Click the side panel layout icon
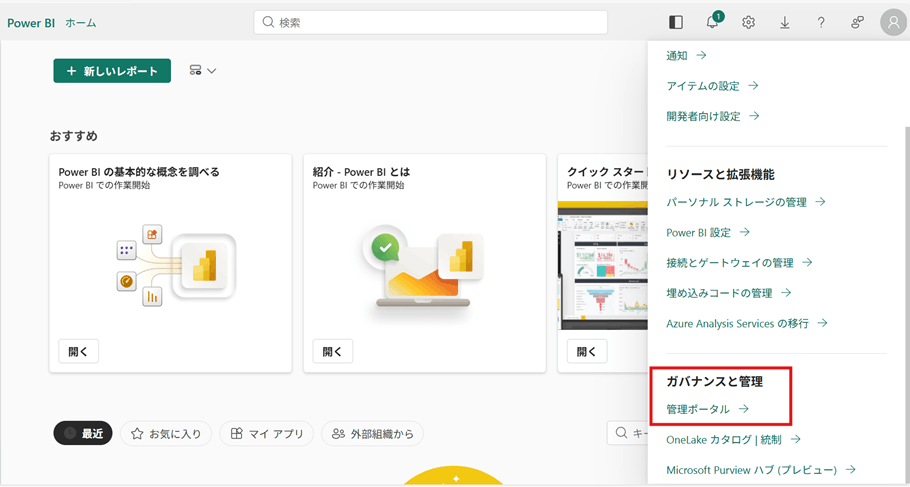Viewport: 910px width, 487px height. coord(676,22)
